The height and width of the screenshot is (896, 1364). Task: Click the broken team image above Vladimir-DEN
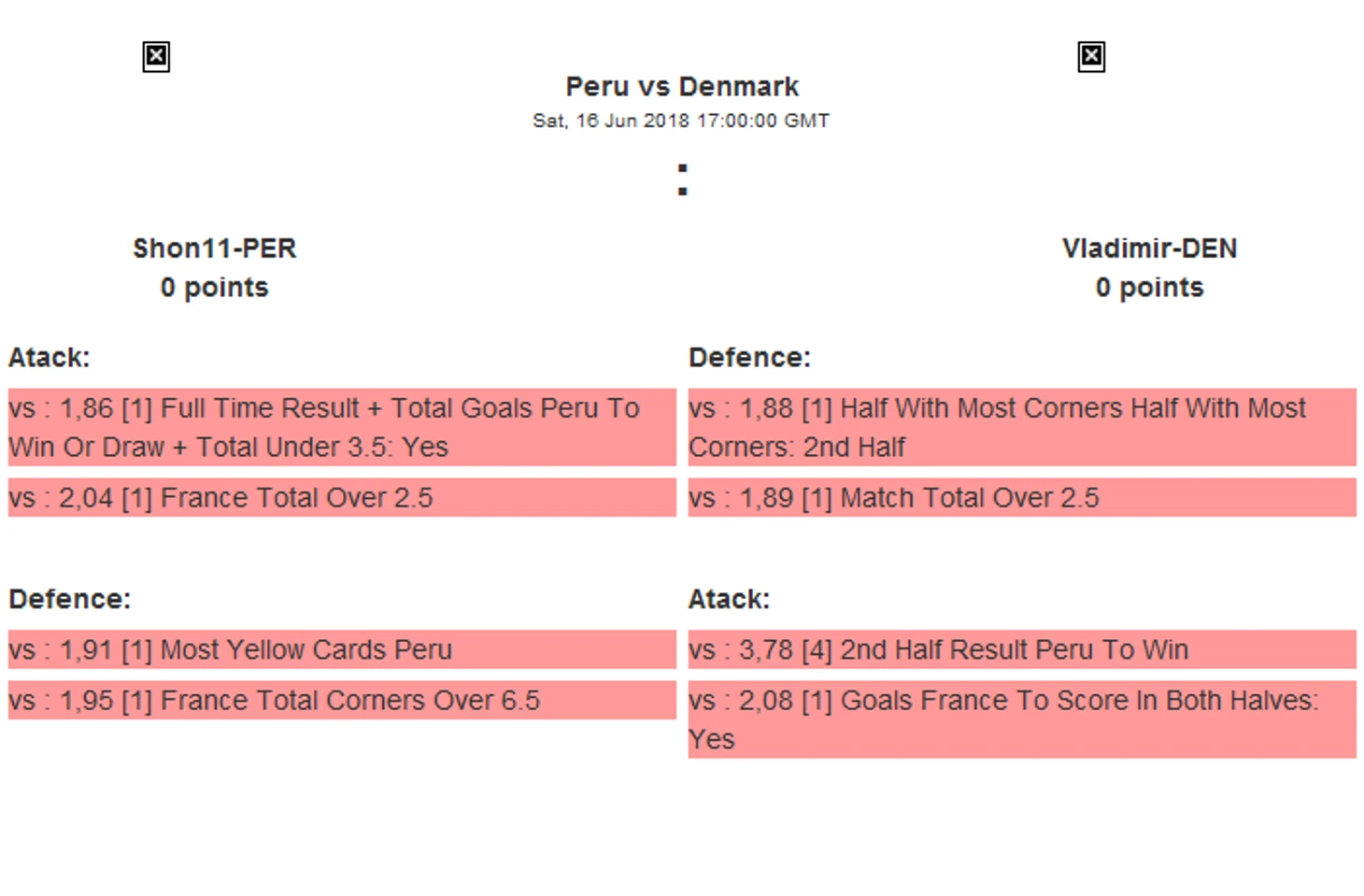[1090, 57]
